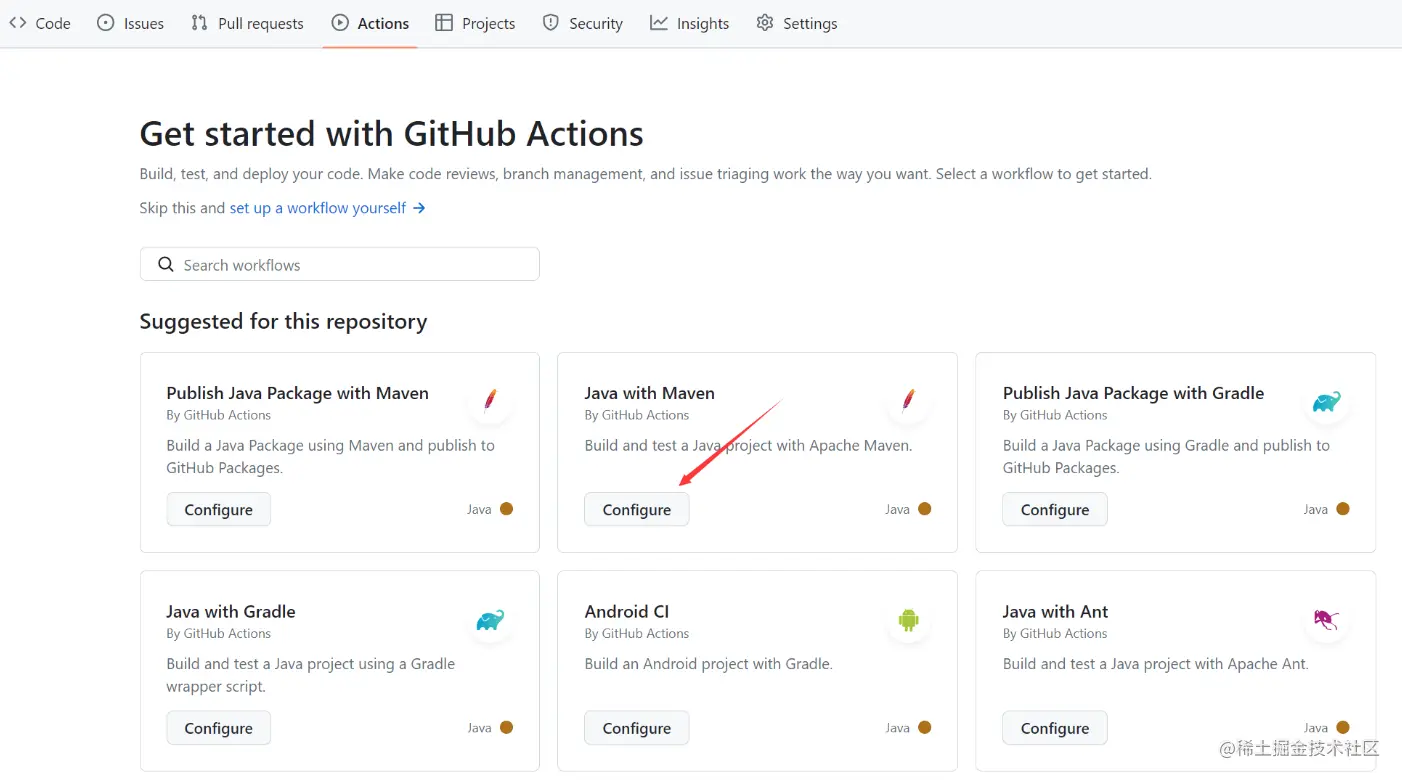Image resolution: width=1402 pixels, height=781 pixels.
Task: Go to the Insights tab
Action: pyautogui.click(x=689, y=23)
